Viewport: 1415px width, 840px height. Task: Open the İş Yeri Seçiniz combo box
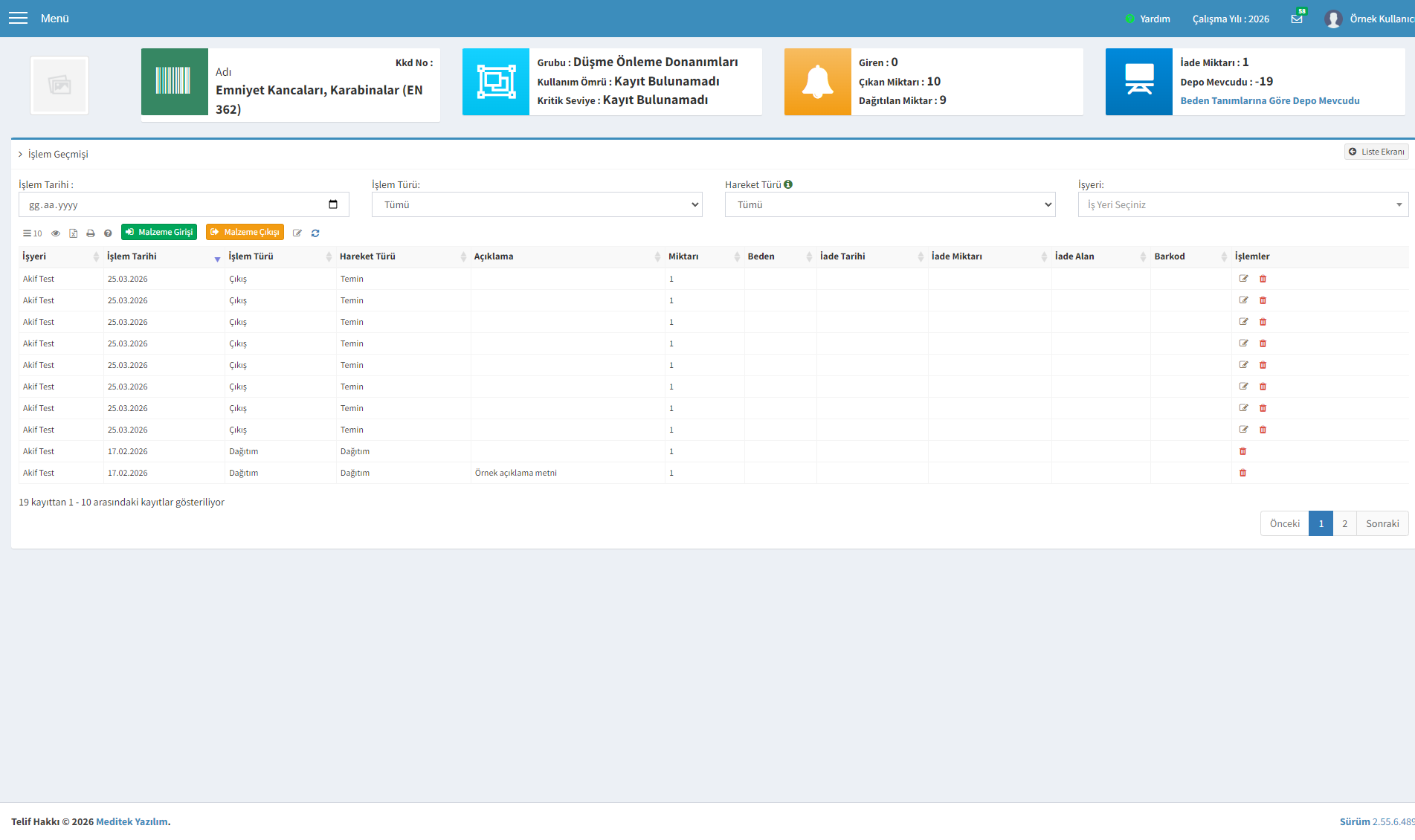click(x=1243, y=204)
